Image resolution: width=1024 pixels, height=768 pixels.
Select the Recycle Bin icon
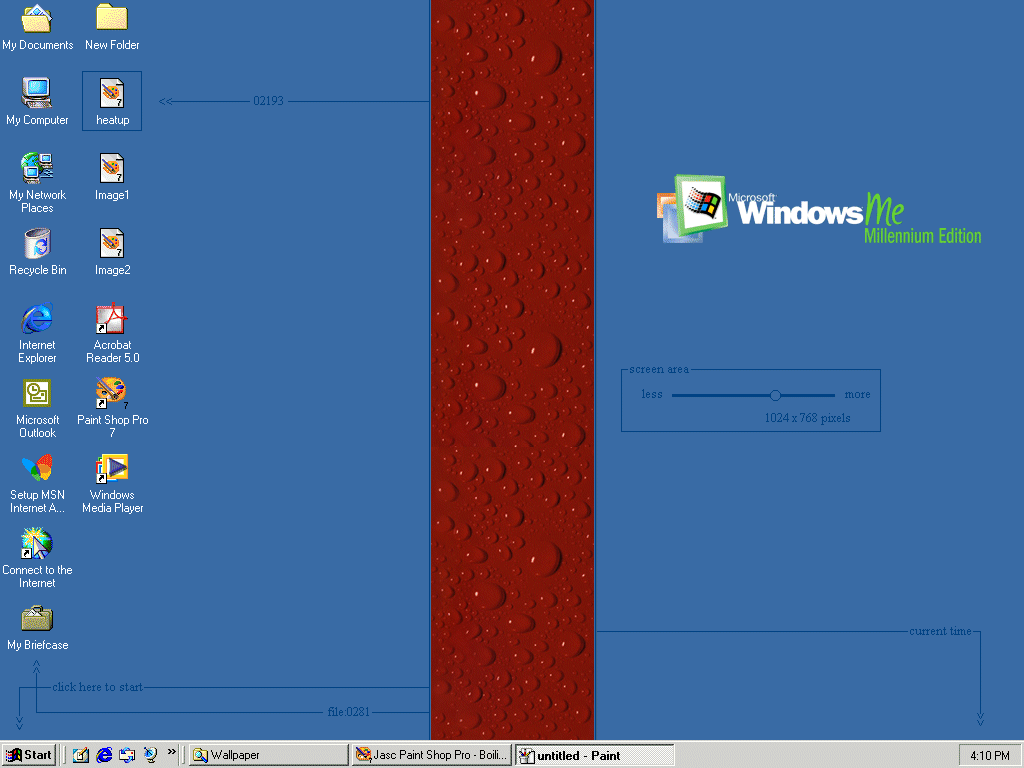tap(37, 252)
